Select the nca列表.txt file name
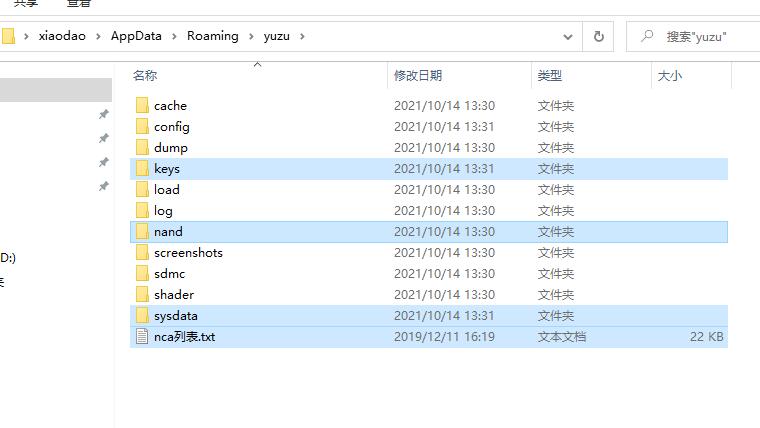The image size is (760, 428). click(x=184, y=336)
